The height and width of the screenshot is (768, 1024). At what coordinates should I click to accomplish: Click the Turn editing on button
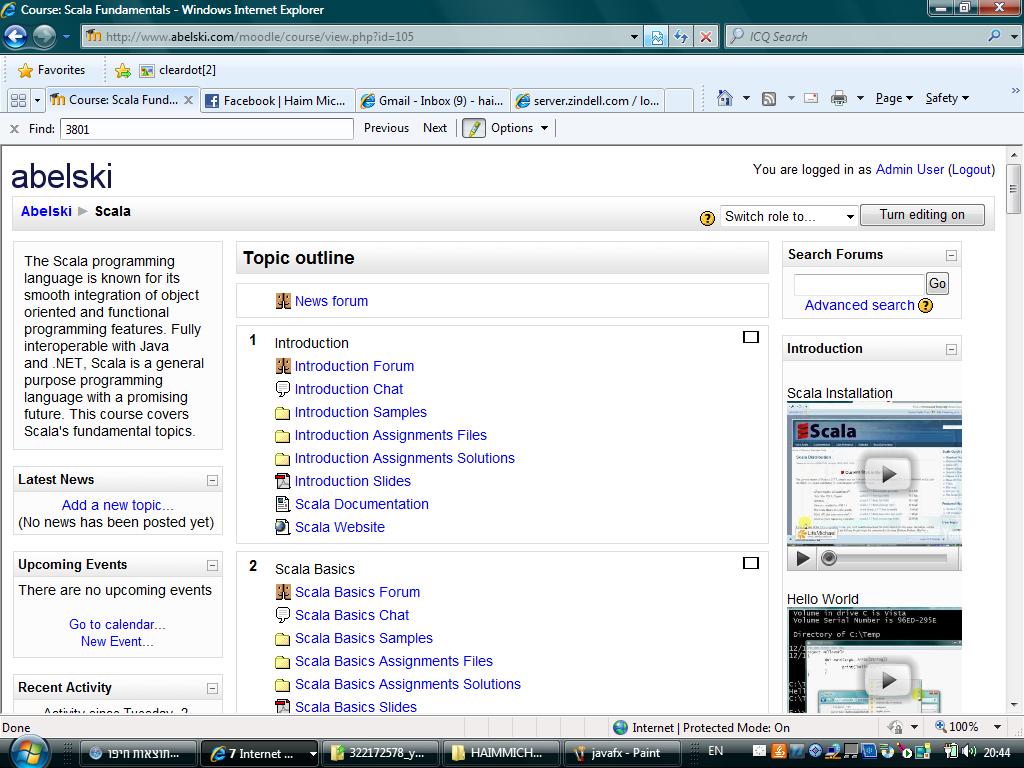click(x=922, y=215)
